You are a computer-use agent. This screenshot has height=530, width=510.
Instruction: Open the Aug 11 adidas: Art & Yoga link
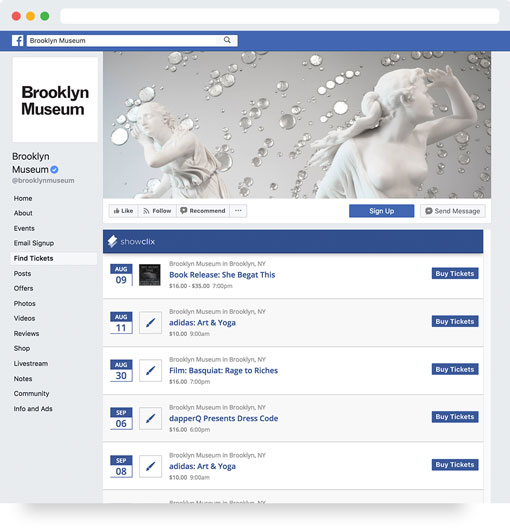click(202, 323)
